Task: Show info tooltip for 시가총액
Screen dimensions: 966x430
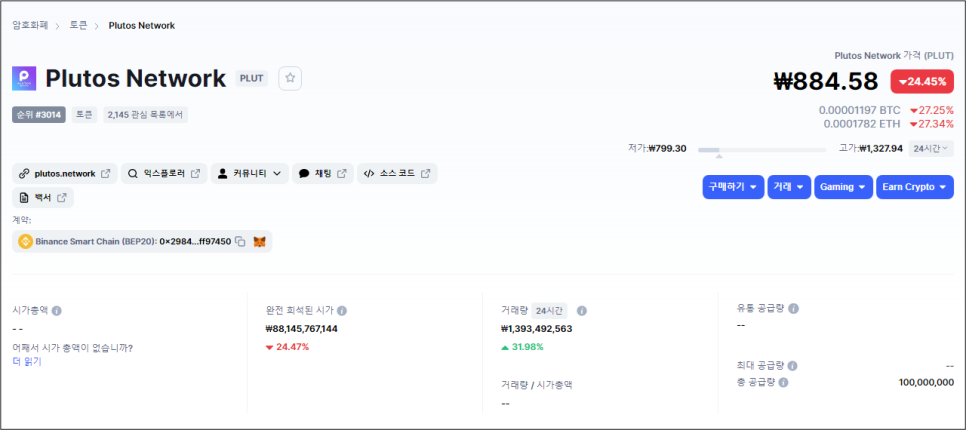Action: 57,310
